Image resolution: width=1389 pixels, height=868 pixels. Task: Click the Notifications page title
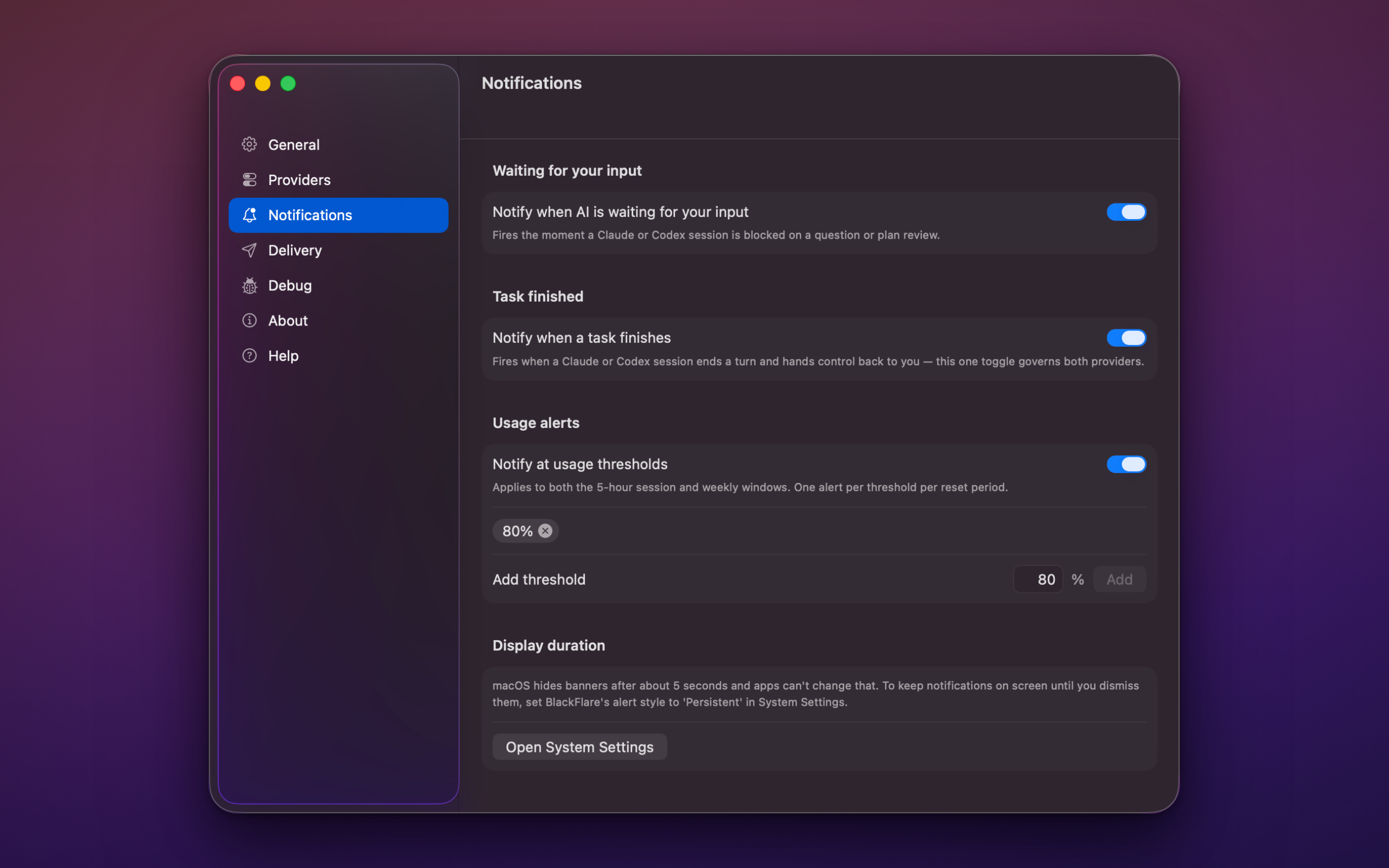click(532, 83)
